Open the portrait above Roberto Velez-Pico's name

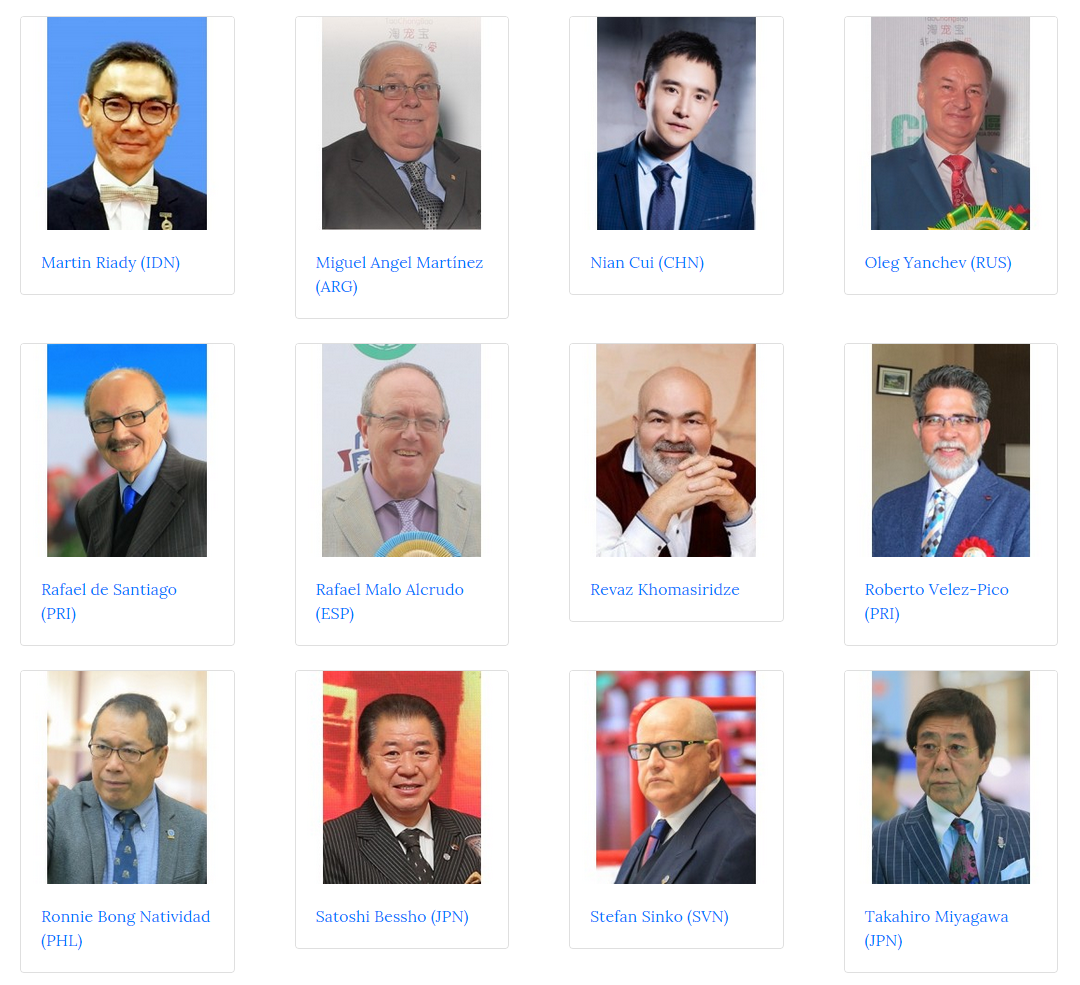[951, 450]
